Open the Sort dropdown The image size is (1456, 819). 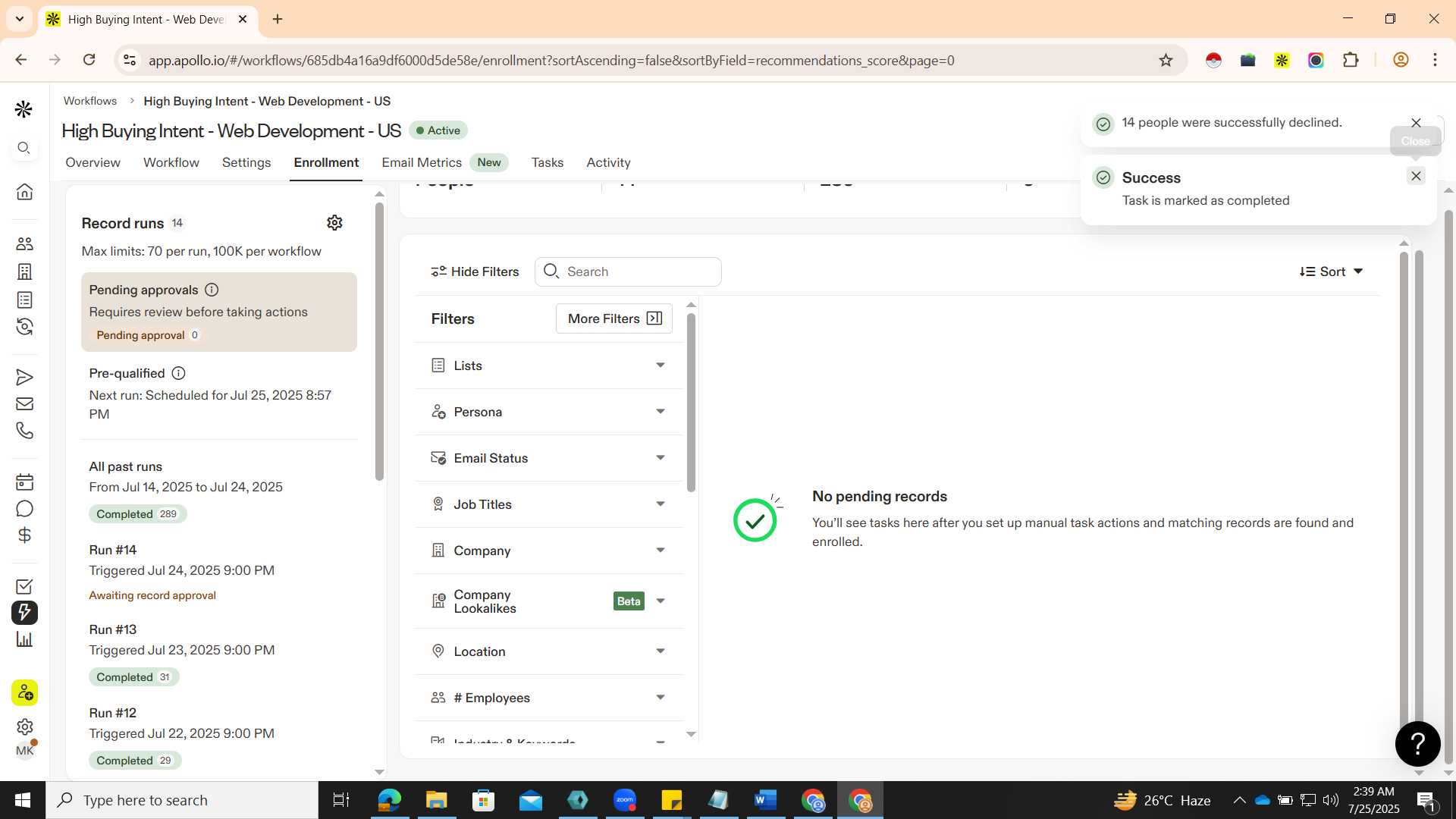pyautogui.click(x=1331, y=271)
